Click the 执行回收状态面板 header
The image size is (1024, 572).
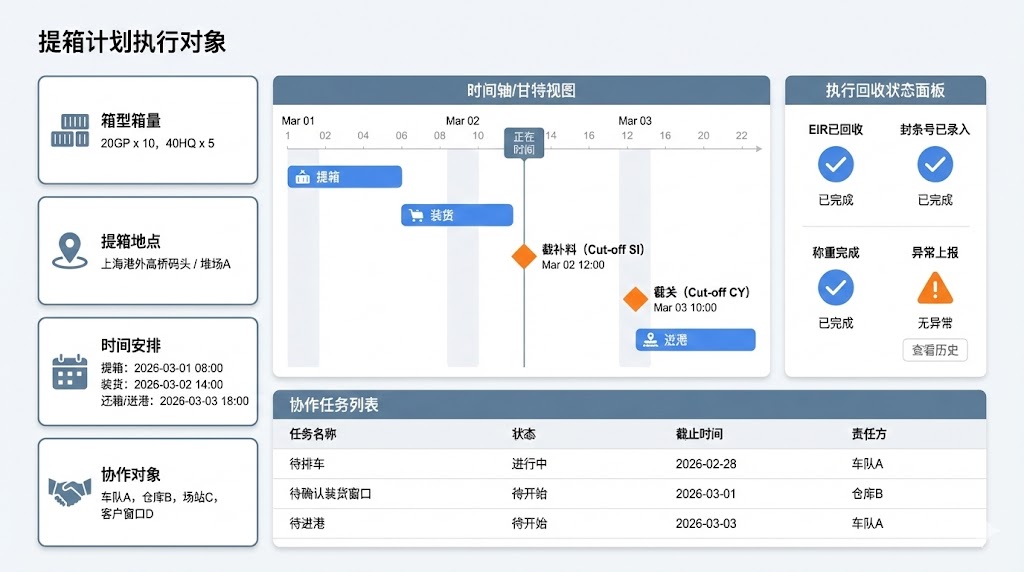(x=885, y=90)
